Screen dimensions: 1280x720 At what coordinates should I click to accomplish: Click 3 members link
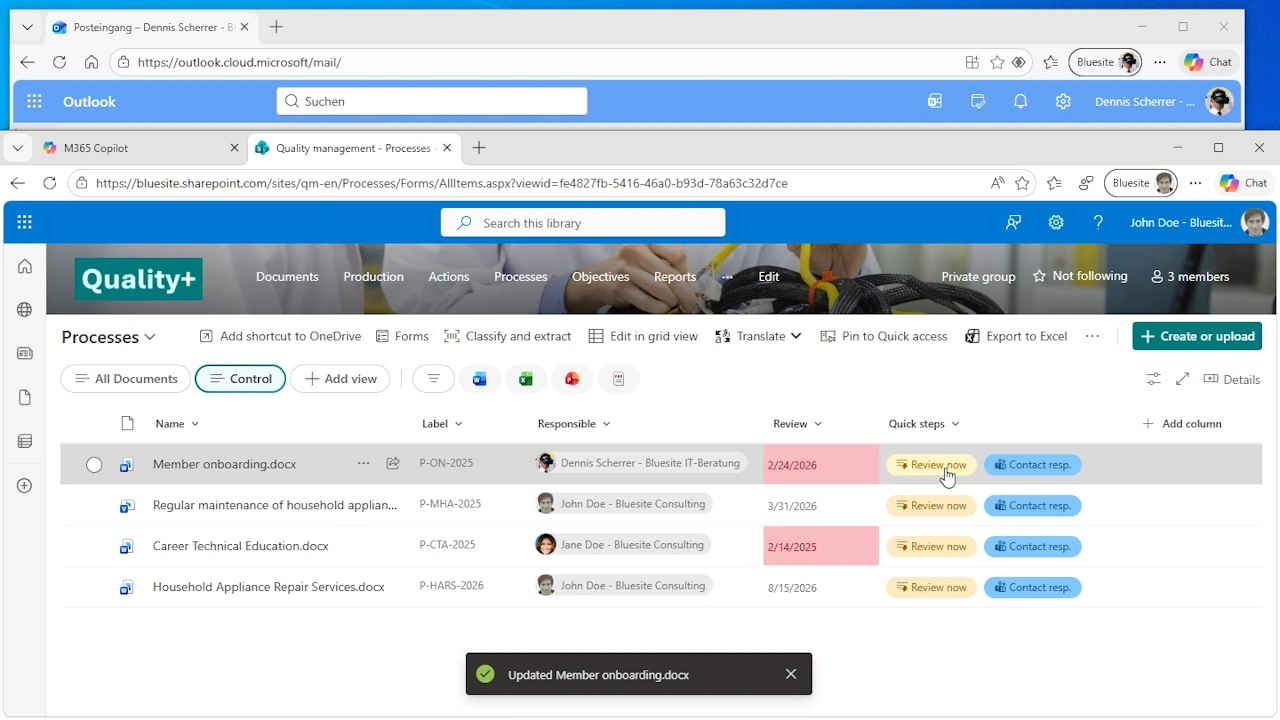point(1190,276)
